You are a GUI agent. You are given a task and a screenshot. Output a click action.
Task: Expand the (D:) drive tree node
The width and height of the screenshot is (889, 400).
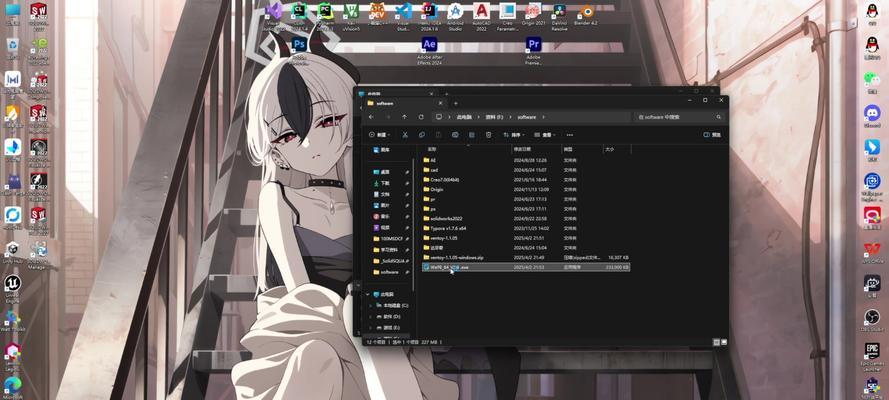click(x=371, y=317)
